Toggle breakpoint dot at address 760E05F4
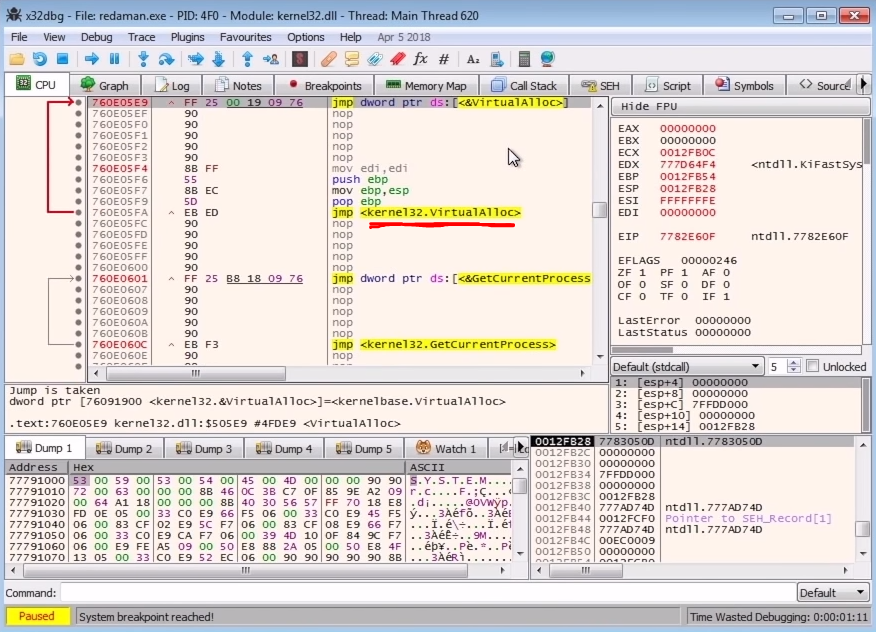The image size is (876, 632). tap(79, 168)
